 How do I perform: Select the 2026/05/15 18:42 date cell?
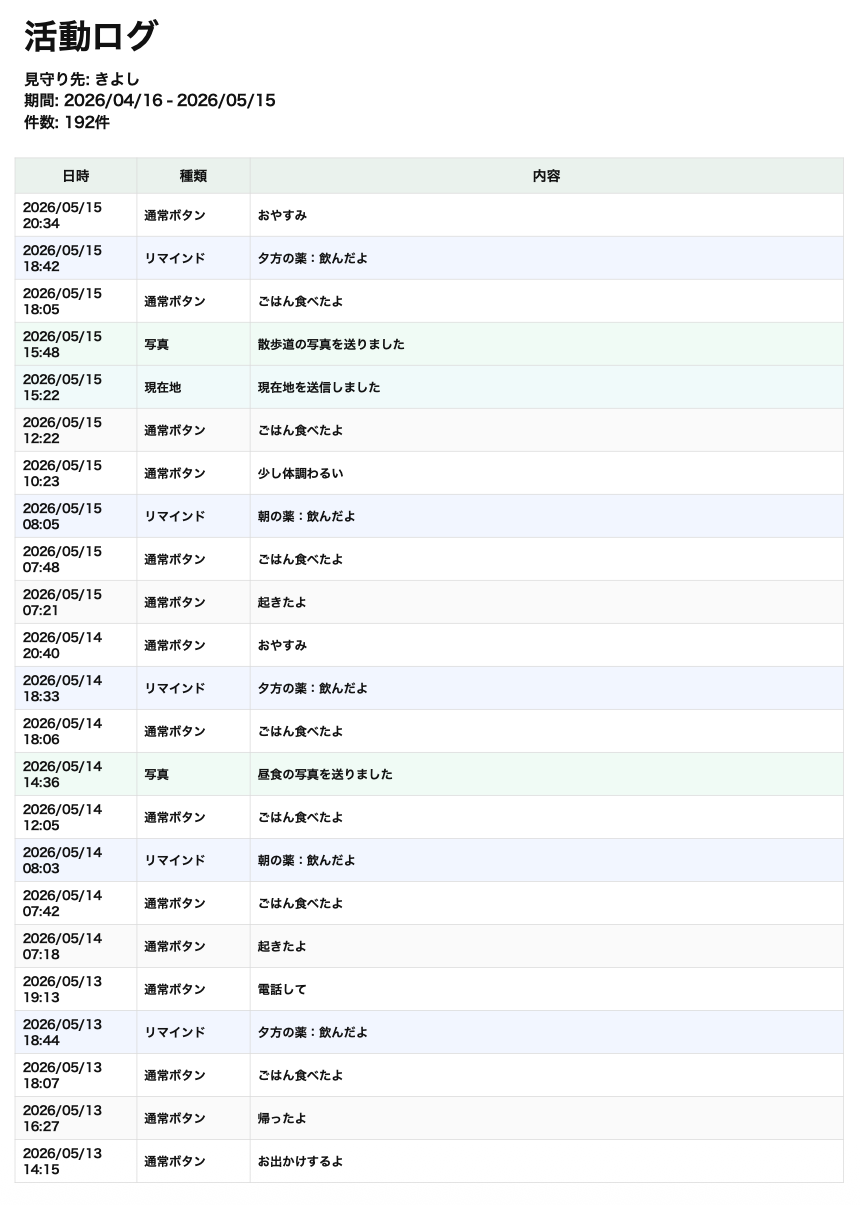(76, 258)
